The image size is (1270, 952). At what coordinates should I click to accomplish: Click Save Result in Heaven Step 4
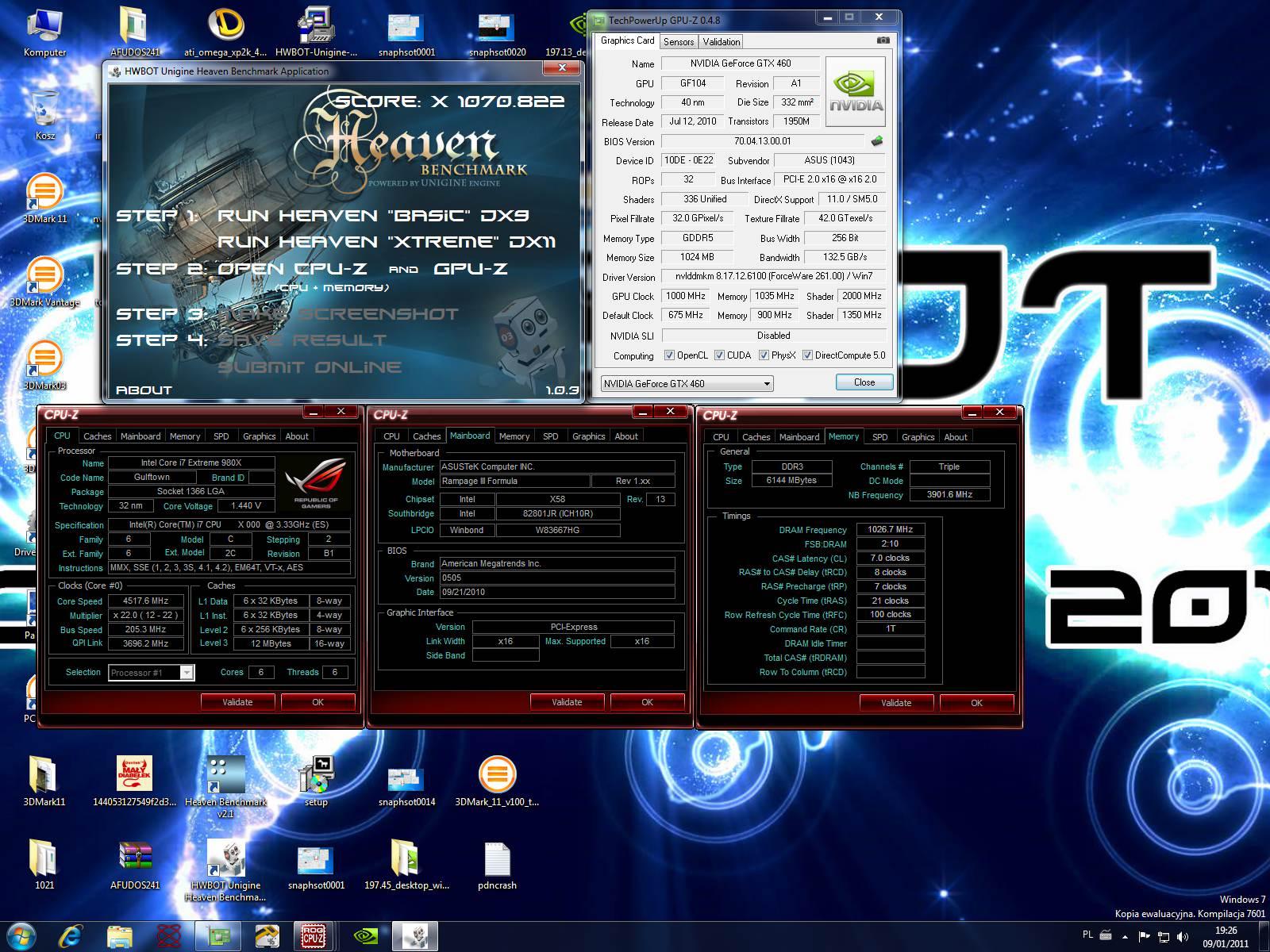pyautogui.click(x=302, y=340)
